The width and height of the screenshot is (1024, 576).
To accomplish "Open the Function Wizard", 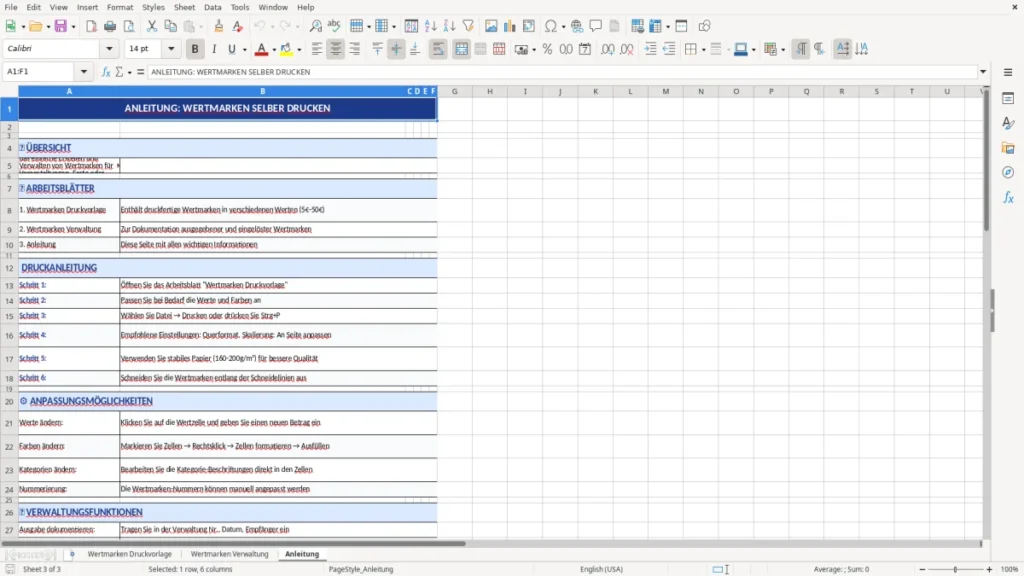I will pos(106,72).
